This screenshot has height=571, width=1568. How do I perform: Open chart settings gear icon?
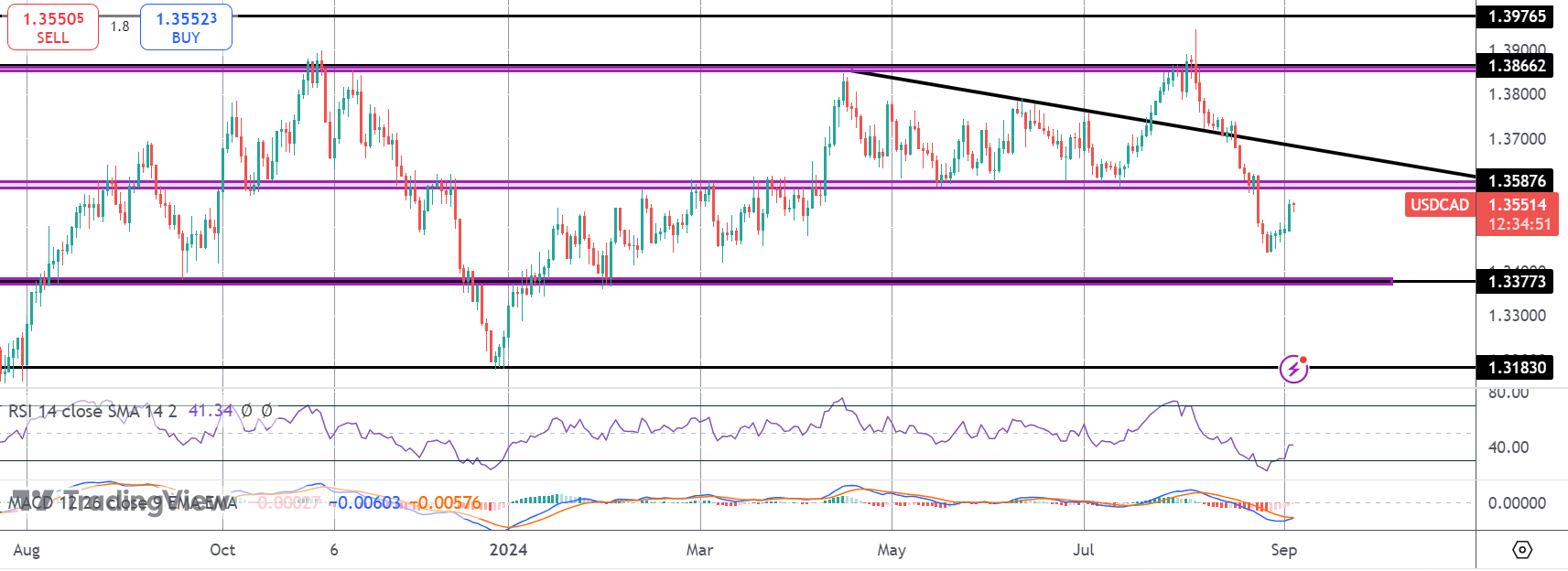click(x=1521, y=550)
